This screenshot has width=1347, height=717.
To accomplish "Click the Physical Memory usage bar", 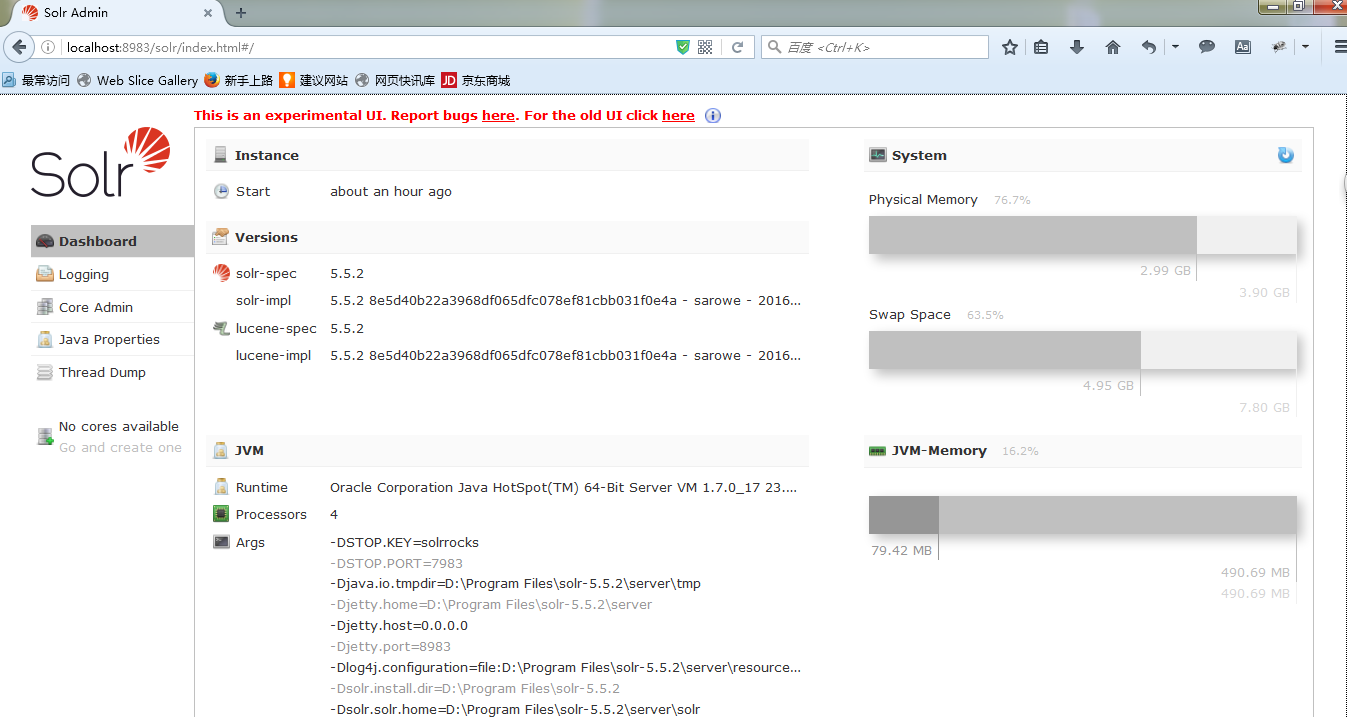I will (1083, 235).
